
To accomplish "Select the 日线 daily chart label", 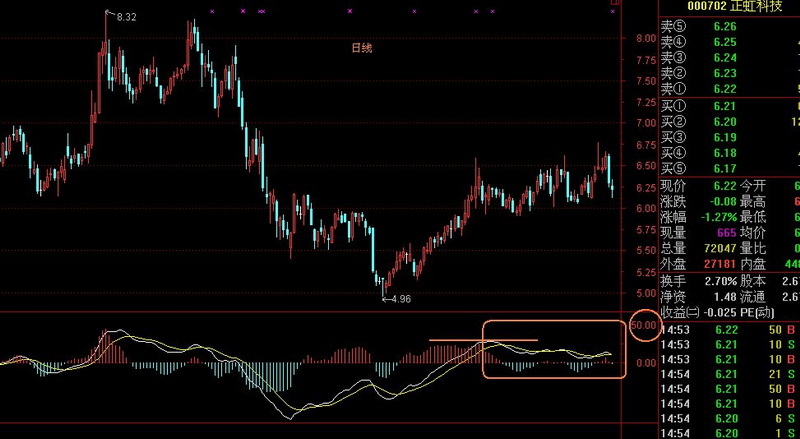I will (x=361, y=47).
